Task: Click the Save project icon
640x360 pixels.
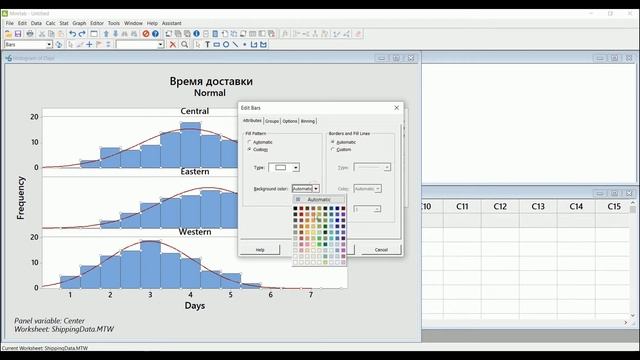Action: [x=18, y=34]
